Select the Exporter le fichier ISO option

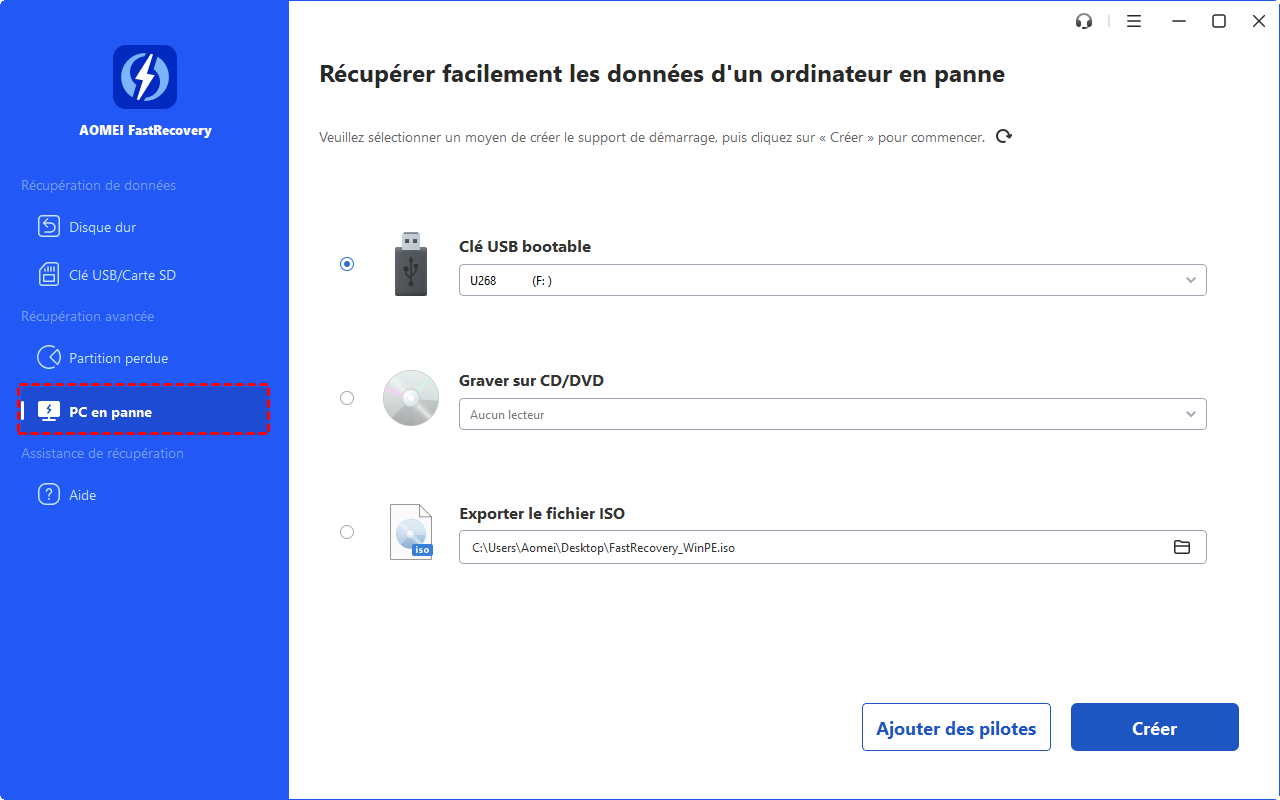[x=347, y=532]
